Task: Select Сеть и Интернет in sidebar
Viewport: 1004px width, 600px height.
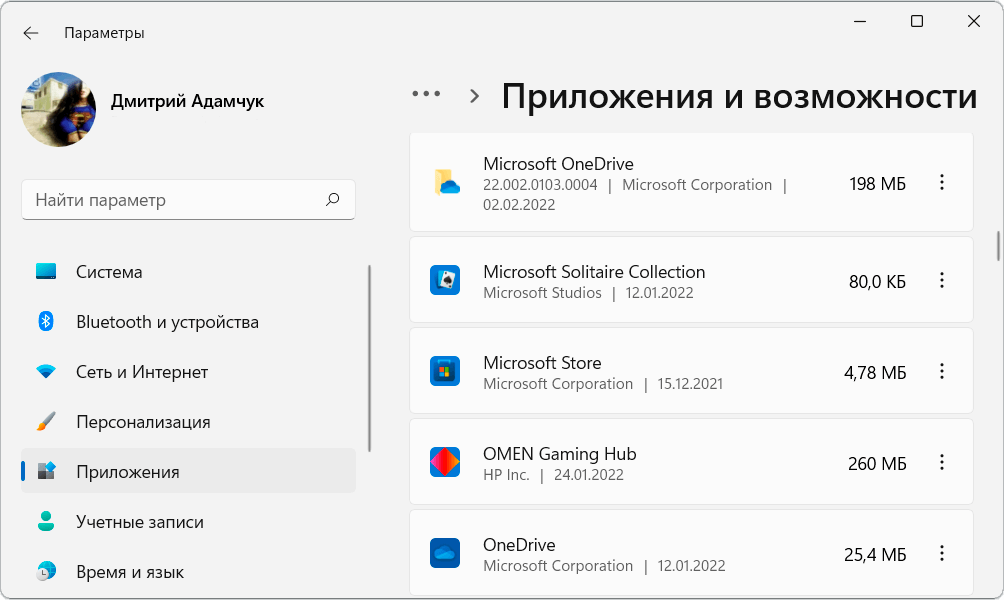Action: coord(142,372)
